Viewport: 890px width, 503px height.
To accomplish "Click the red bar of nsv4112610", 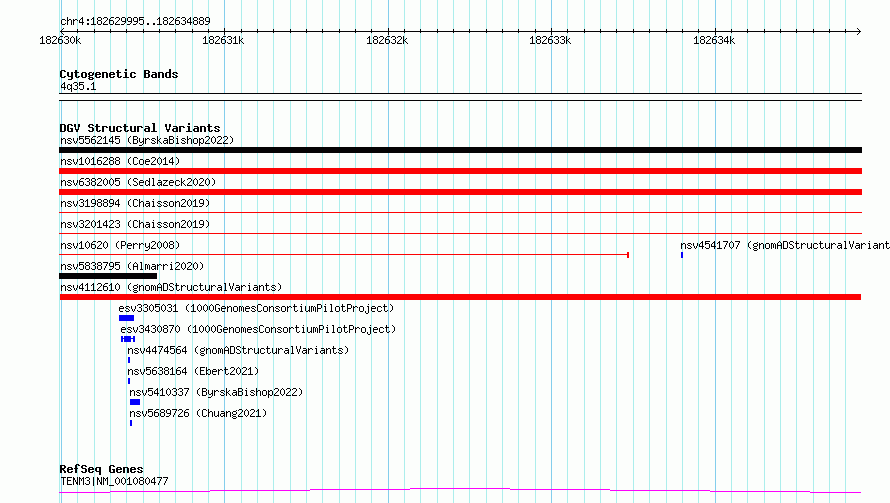I will pos(460,297).
